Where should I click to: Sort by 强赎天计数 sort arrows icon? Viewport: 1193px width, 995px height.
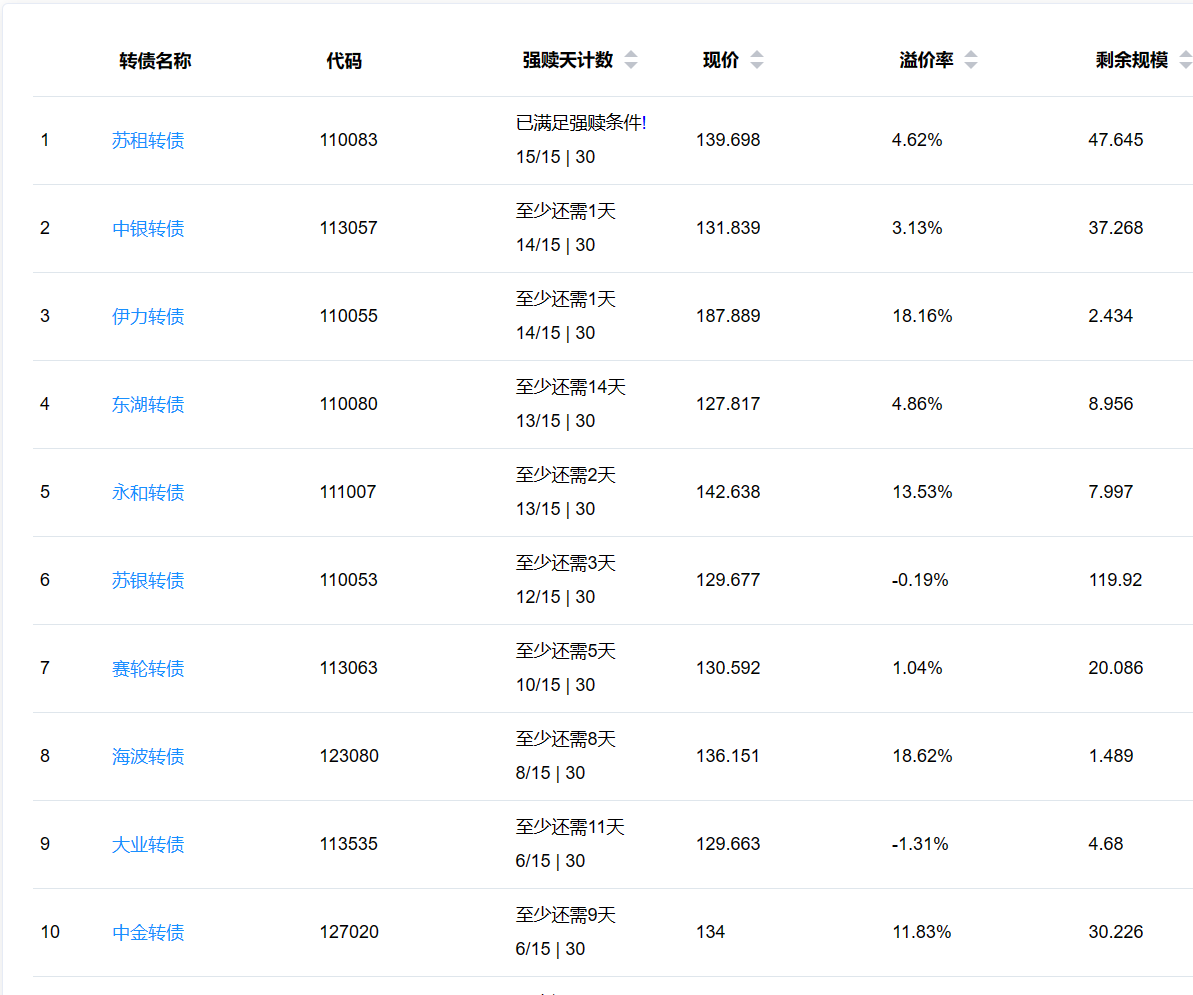click(631, 60)
